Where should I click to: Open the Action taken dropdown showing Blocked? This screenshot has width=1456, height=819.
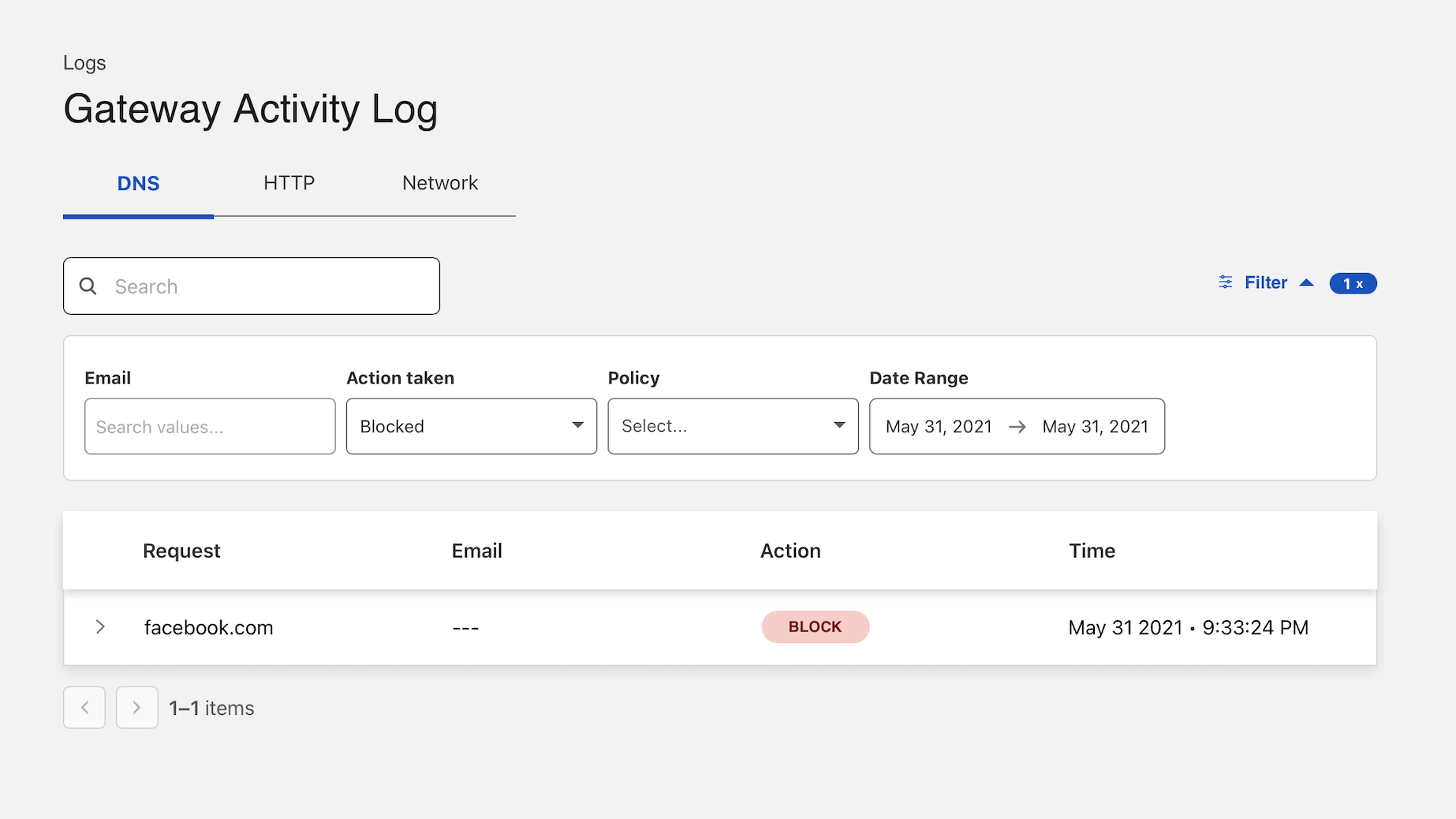tap(471, 426)
